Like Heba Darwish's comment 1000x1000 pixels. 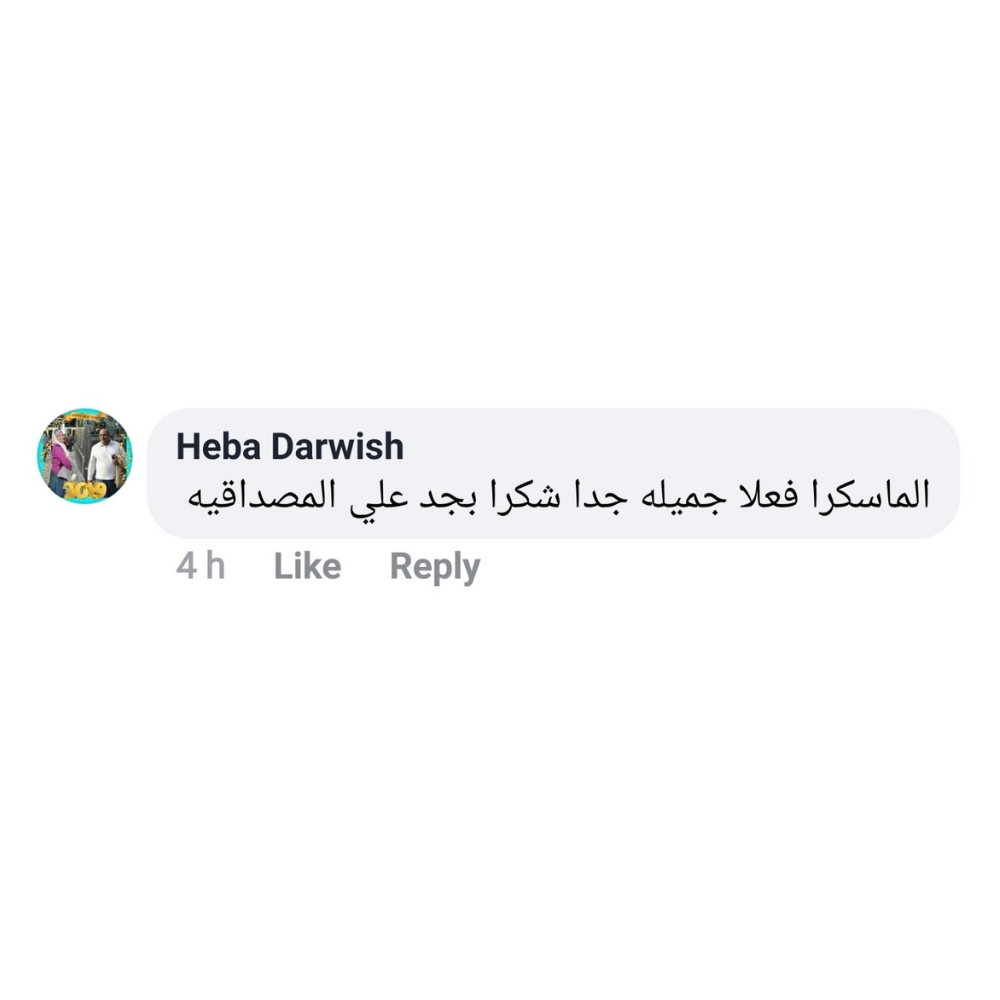(x=307, y=566)
